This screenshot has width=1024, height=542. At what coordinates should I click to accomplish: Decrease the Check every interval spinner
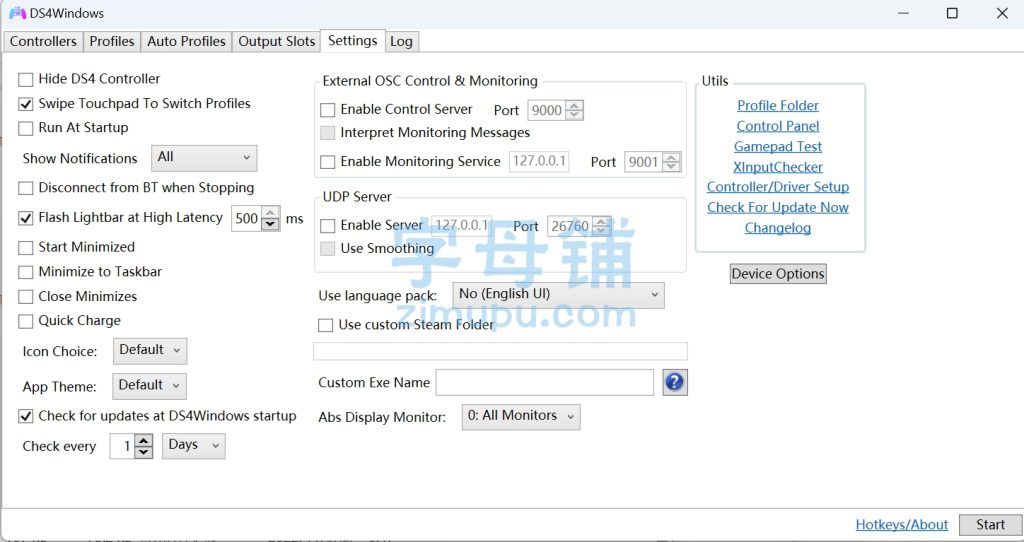coord(143,452)
